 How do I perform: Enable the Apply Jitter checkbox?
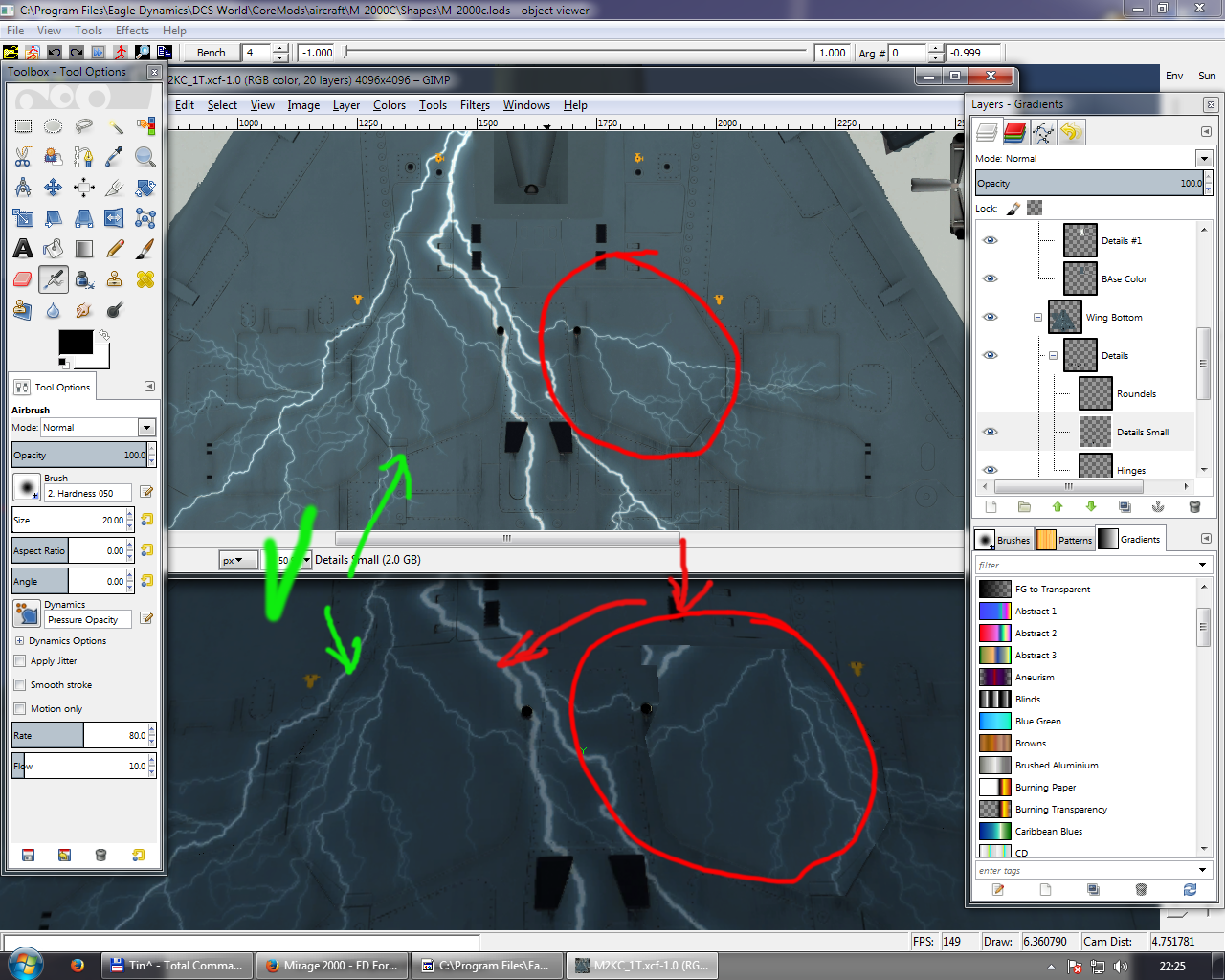[20, 660]
